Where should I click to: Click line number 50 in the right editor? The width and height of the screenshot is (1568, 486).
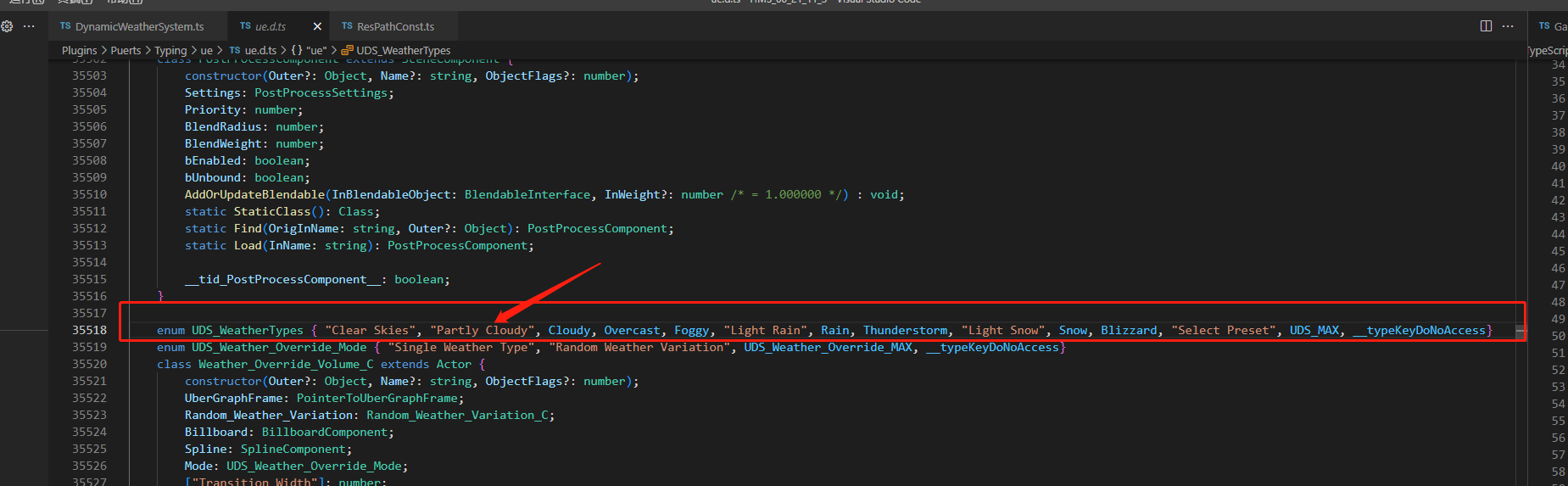click(x=1558, y=336)
